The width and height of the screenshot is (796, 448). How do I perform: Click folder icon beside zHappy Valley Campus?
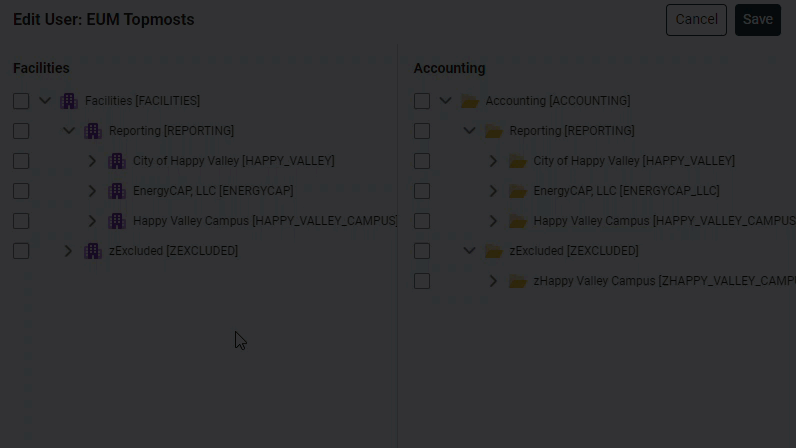pos(517,281)
